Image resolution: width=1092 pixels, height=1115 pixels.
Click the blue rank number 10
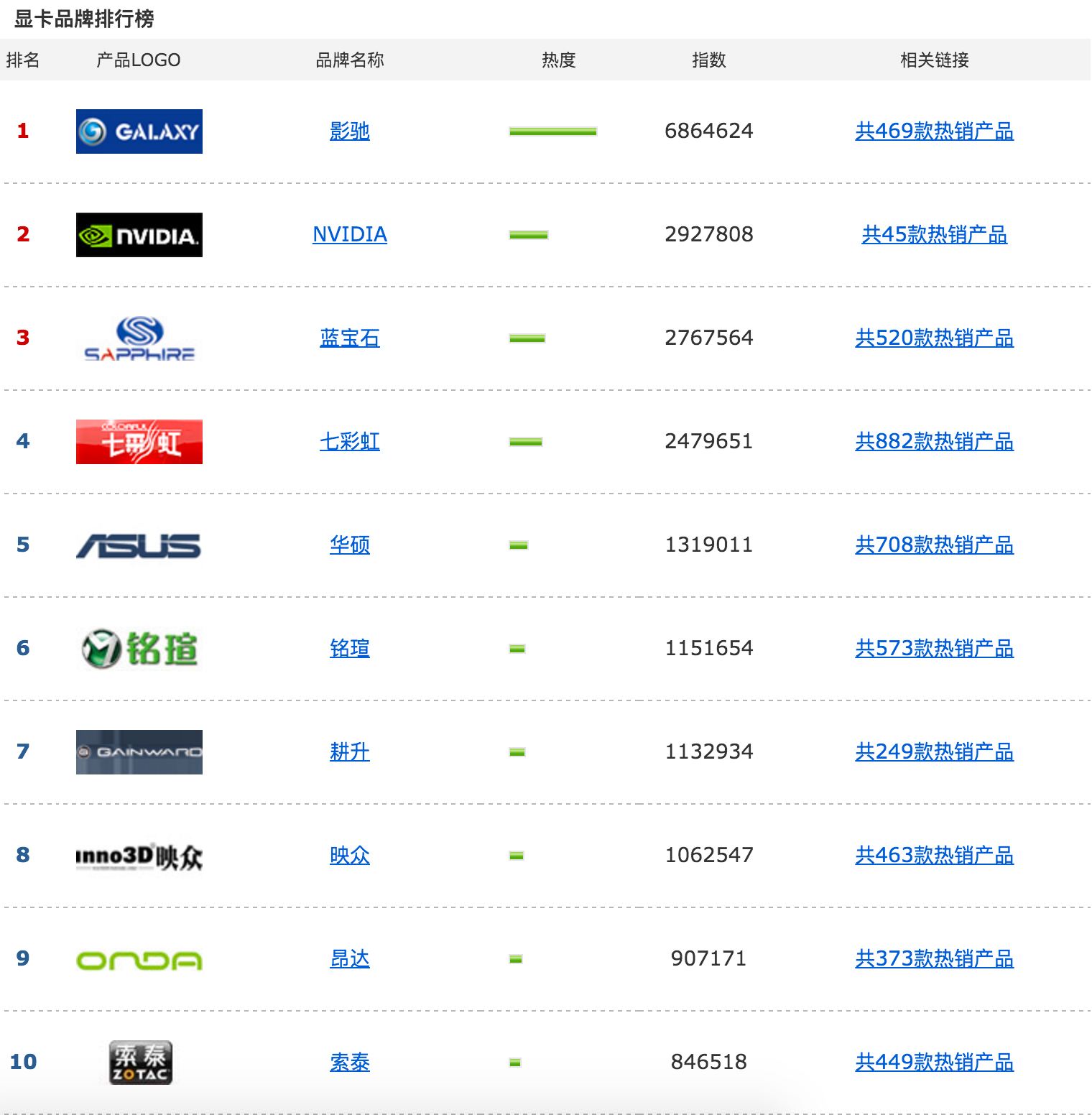click(x=23, y=1062)
